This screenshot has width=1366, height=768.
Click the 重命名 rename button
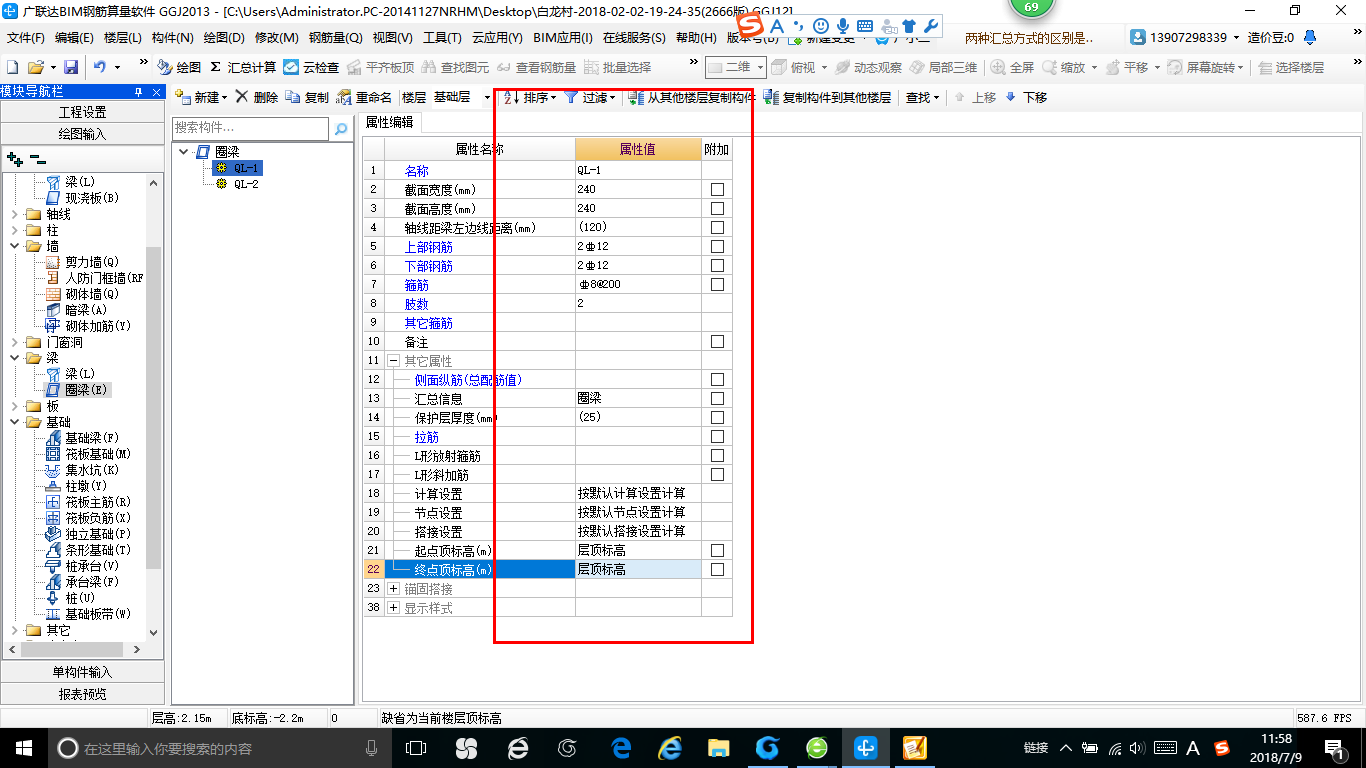365,97
